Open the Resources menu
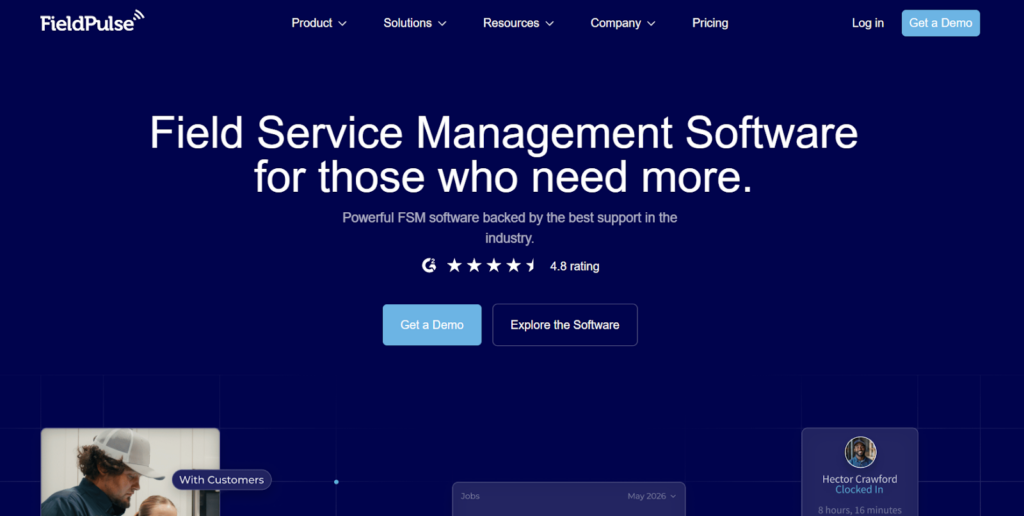Image resolution: width=1024 pixels, height=516 pixels. [519, 23]
